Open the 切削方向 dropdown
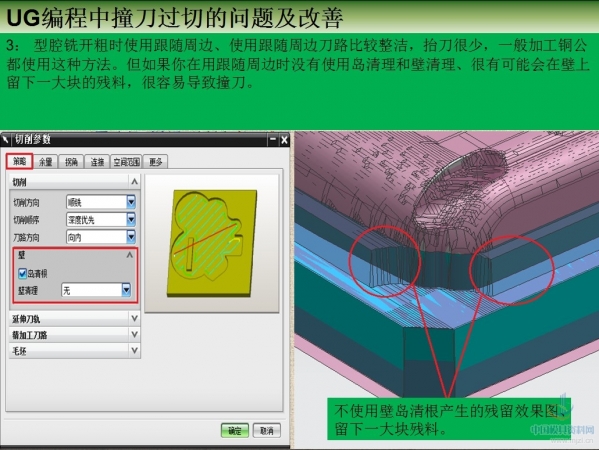This screenshot has width=599, height=450. click(x=101, y=202)
